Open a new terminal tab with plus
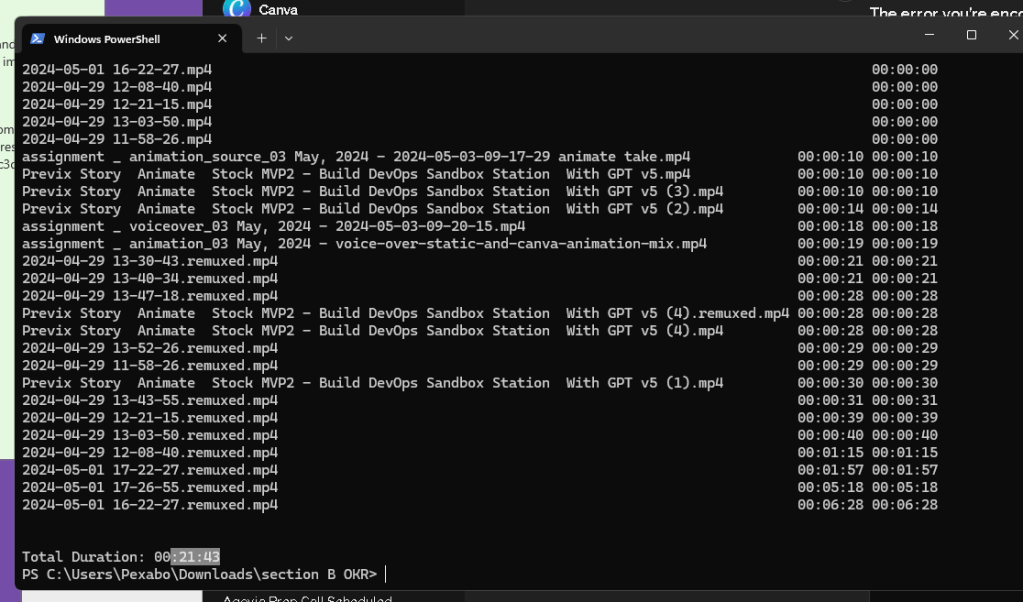1023x602 pixels. [x=262, y=38]
